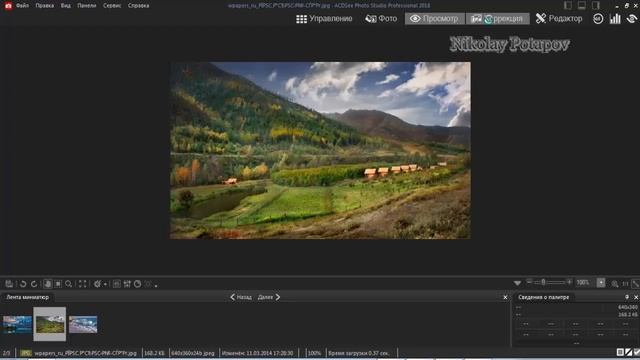Select the zoom magnifier tool
The height and width of the screenshot is (360, 640).
tap(69, 284)
